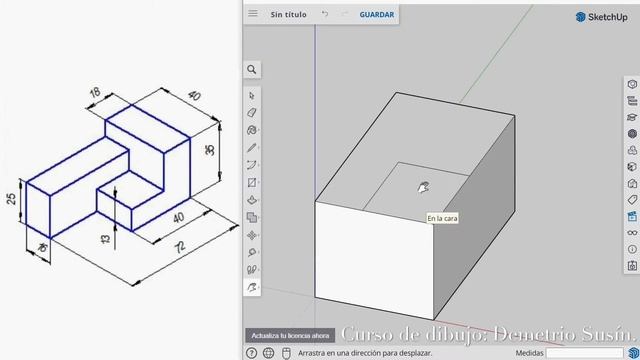Click the Medidas measurements input field

point(584,353)
